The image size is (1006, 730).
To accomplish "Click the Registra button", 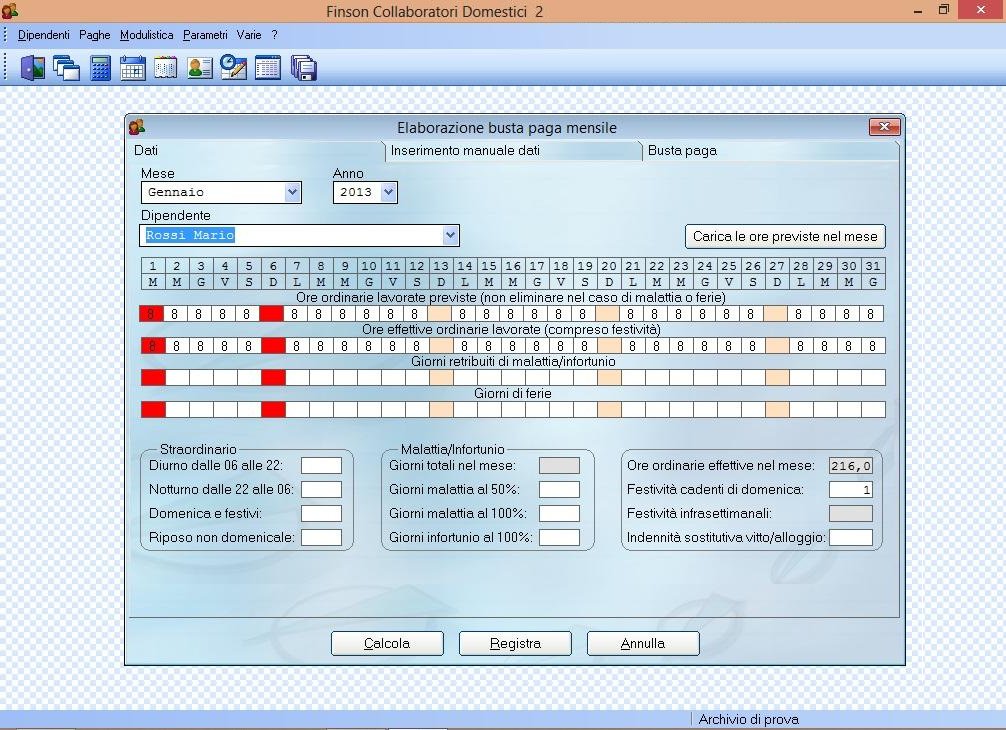I will pyautogui.click(x=515, y=643).
